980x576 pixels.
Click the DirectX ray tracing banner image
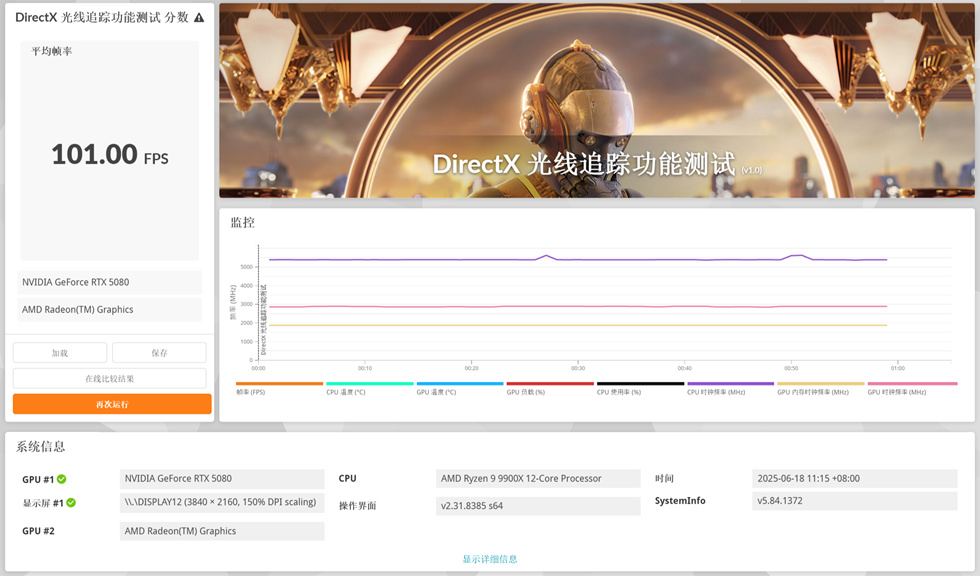click(597, 101)
